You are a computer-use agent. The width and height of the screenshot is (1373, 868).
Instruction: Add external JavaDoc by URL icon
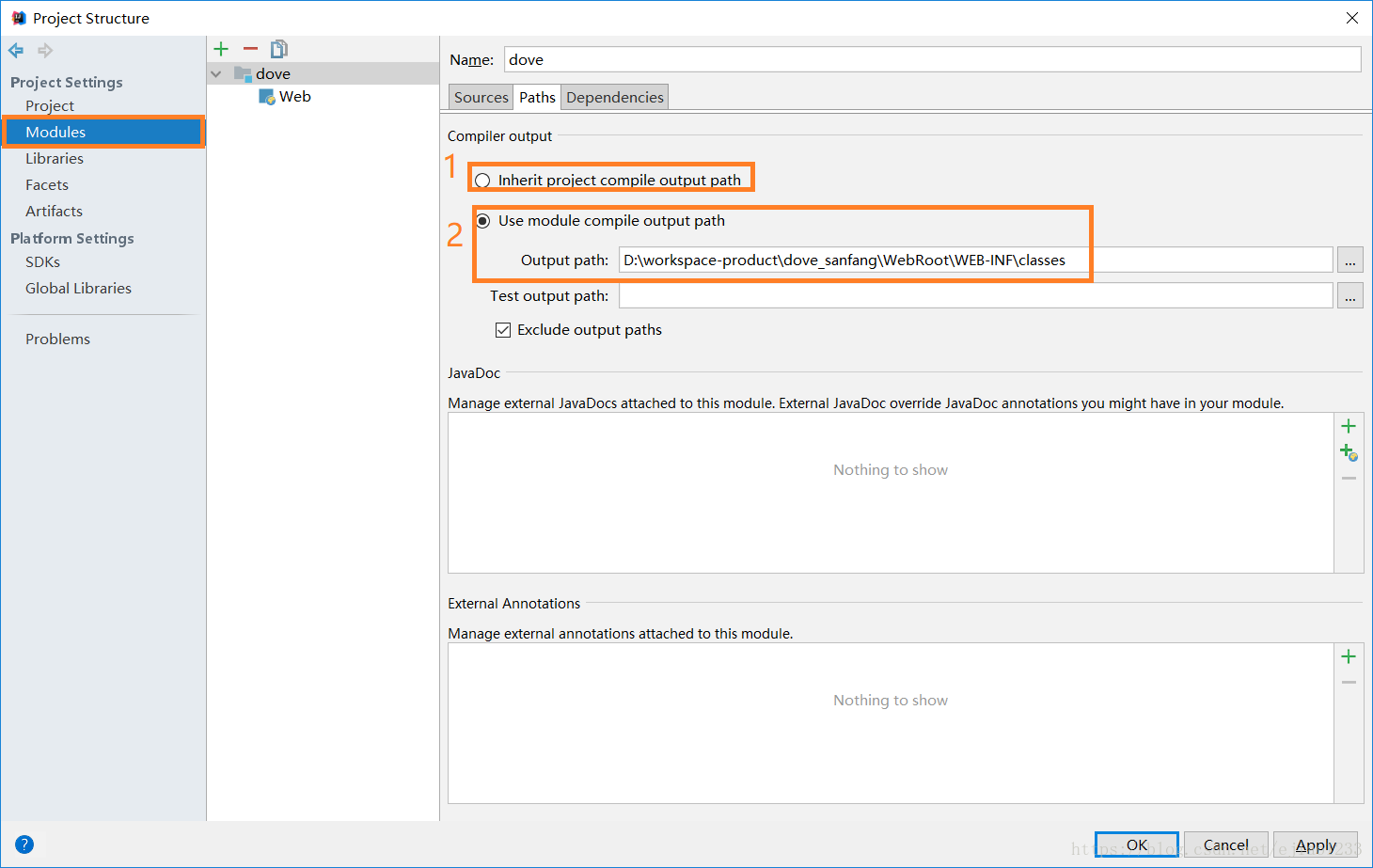point(1349,451)
